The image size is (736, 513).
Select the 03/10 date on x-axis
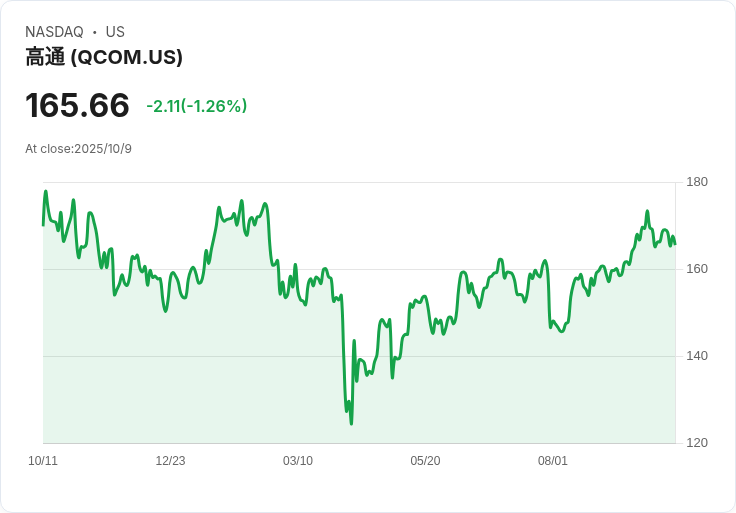298,461
